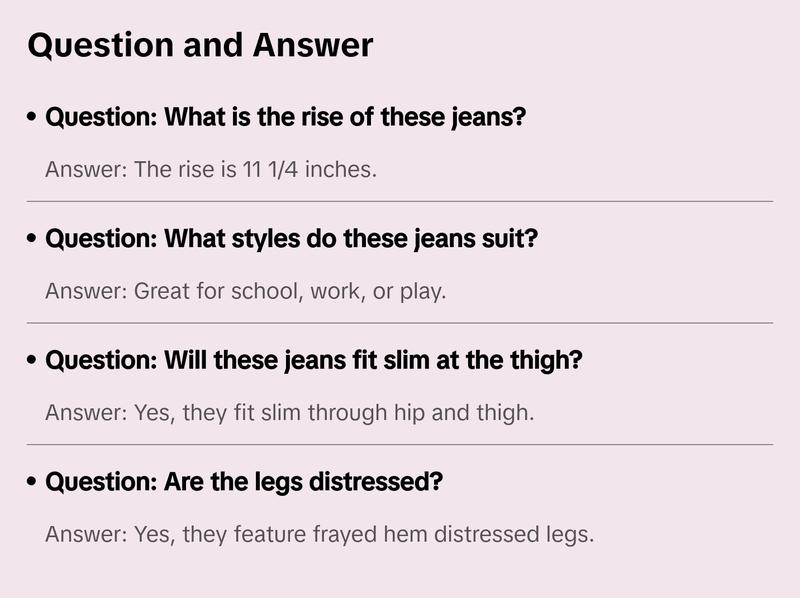Click the answer "The rise is 11 1/4 inches"
The height and width of the screenshot is (598, 800).
point(211,169)
